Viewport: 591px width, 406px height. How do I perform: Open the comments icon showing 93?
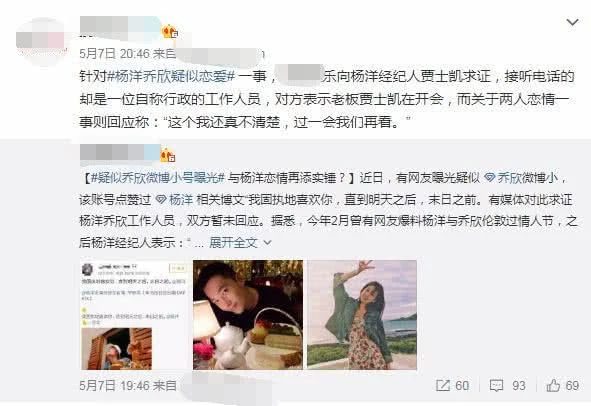pyautogui.click(x=496, y=385)
